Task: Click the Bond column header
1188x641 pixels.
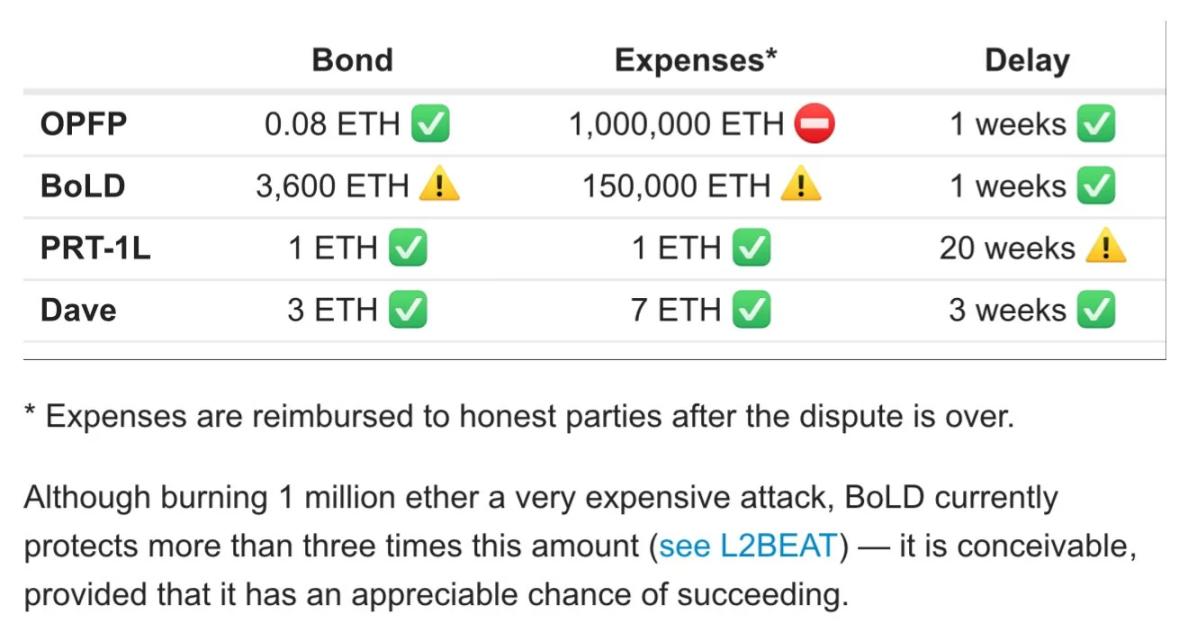Action: (352, 60)
